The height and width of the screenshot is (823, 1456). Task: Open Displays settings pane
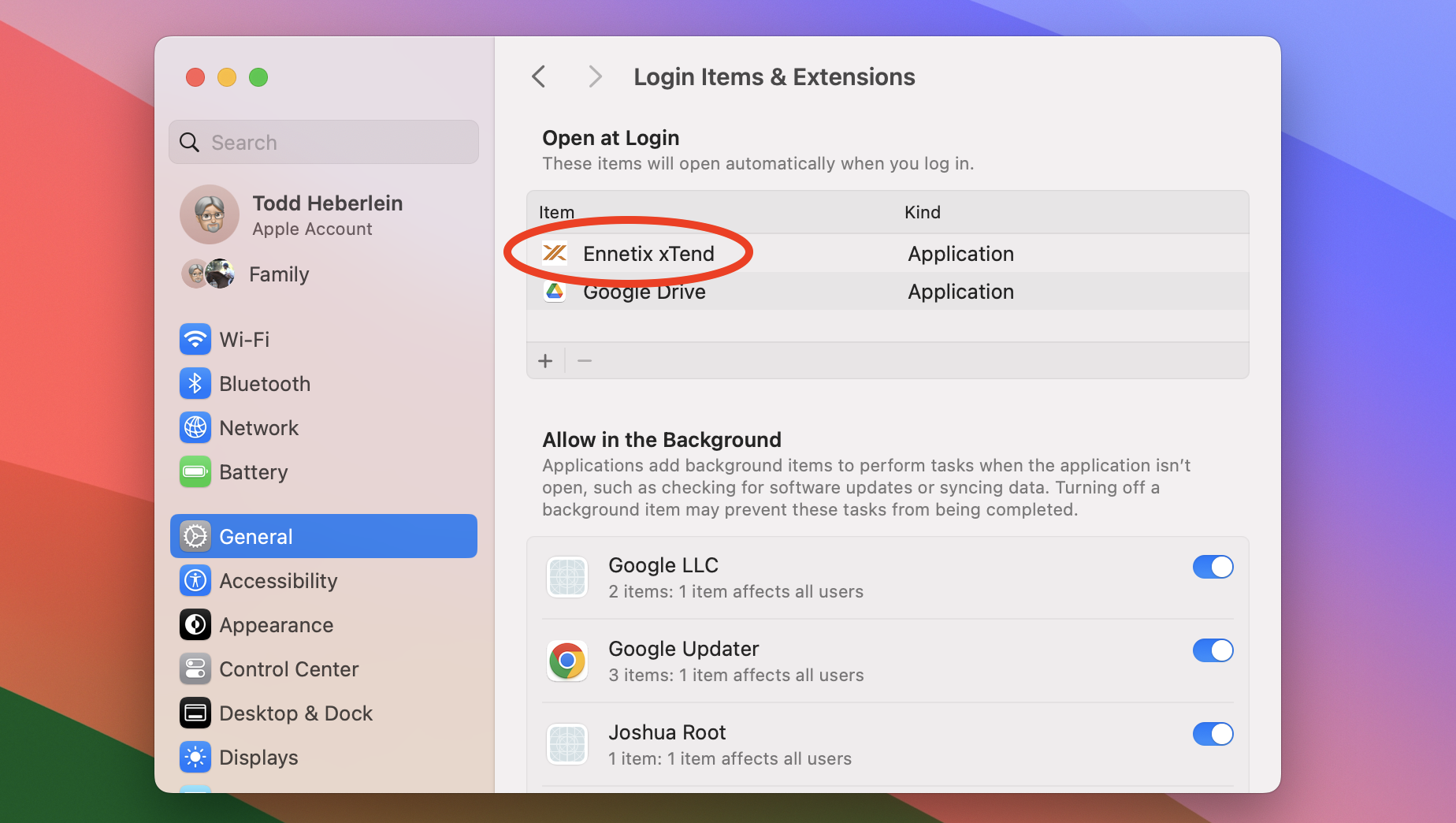pyautogui.click(x=324, y=758)
